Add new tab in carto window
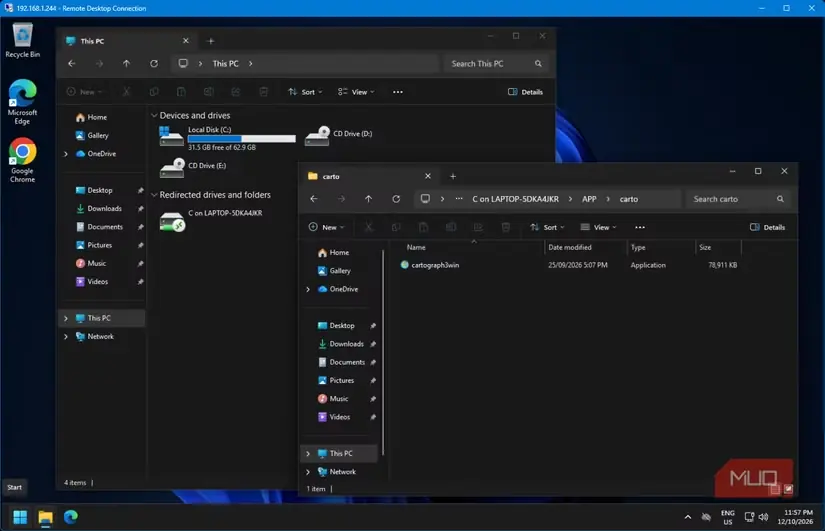The height and width of the screenshot is (531, 825). click(453, 176)
